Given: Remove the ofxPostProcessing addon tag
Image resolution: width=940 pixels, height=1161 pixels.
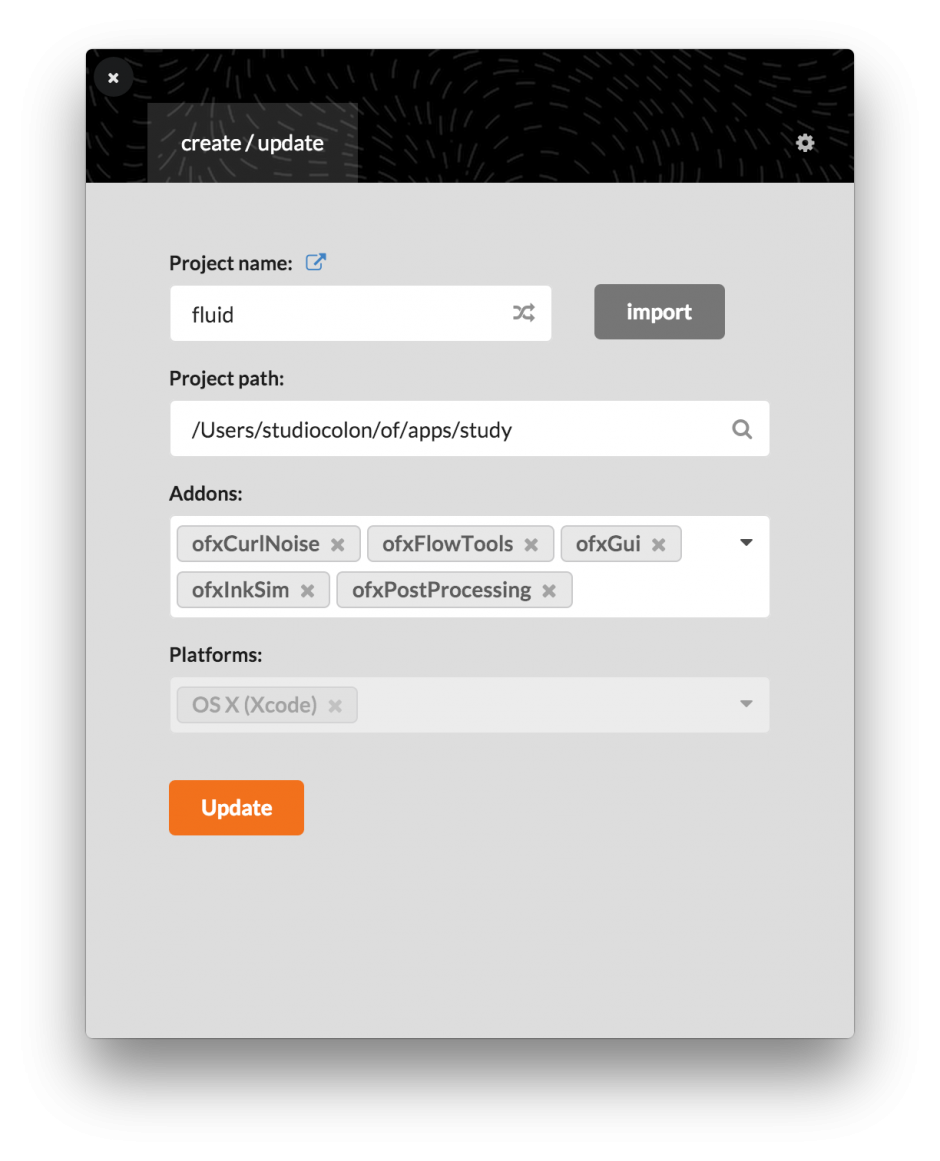Looking at the screenshot, I should coord(548,590).
